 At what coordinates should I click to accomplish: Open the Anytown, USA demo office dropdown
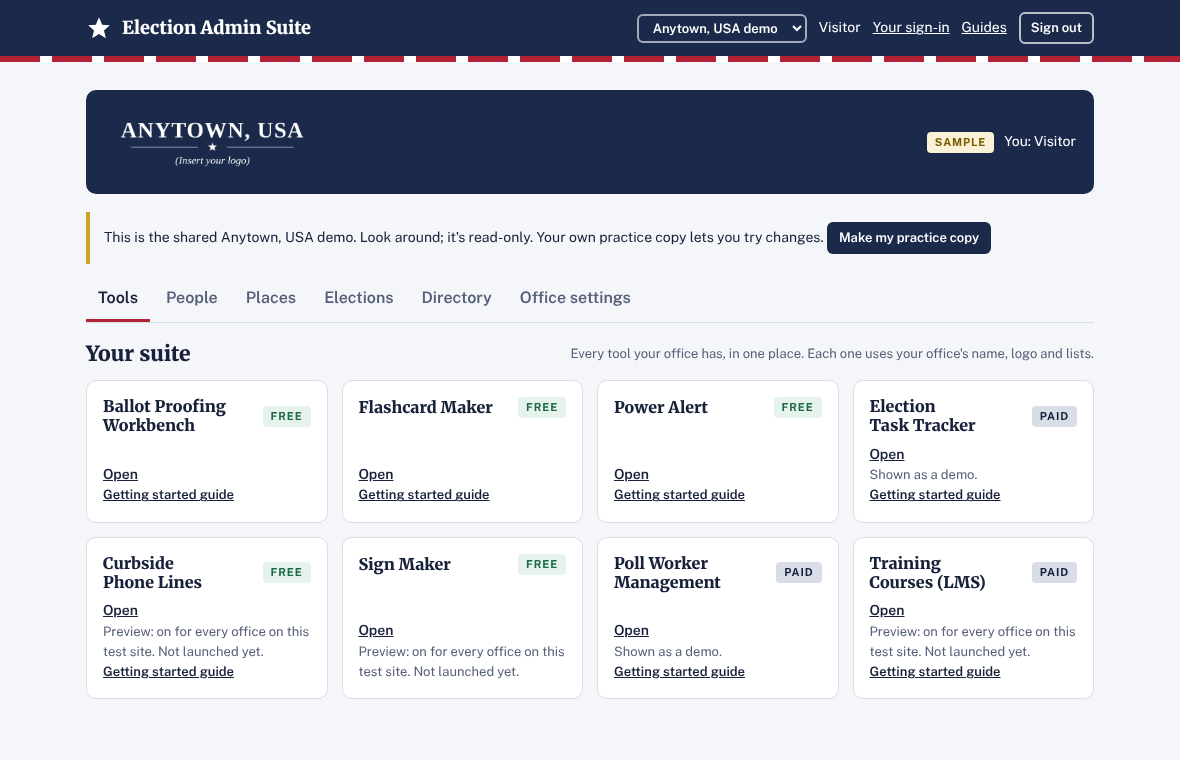(722, 29)
